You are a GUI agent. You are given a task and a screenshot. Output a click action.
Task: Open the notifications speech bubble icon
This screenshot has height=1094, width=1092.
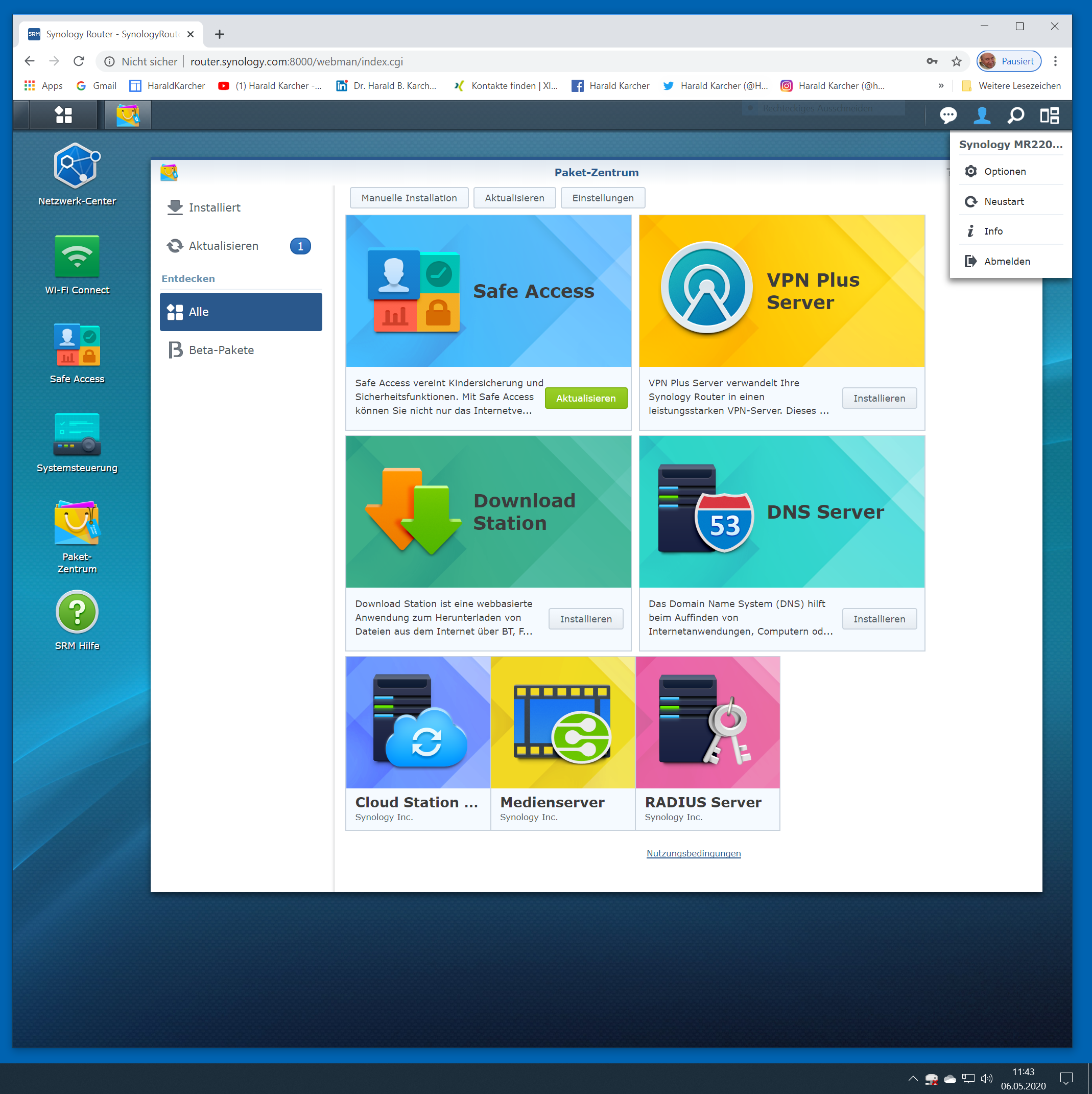click(x=948, y=115)
